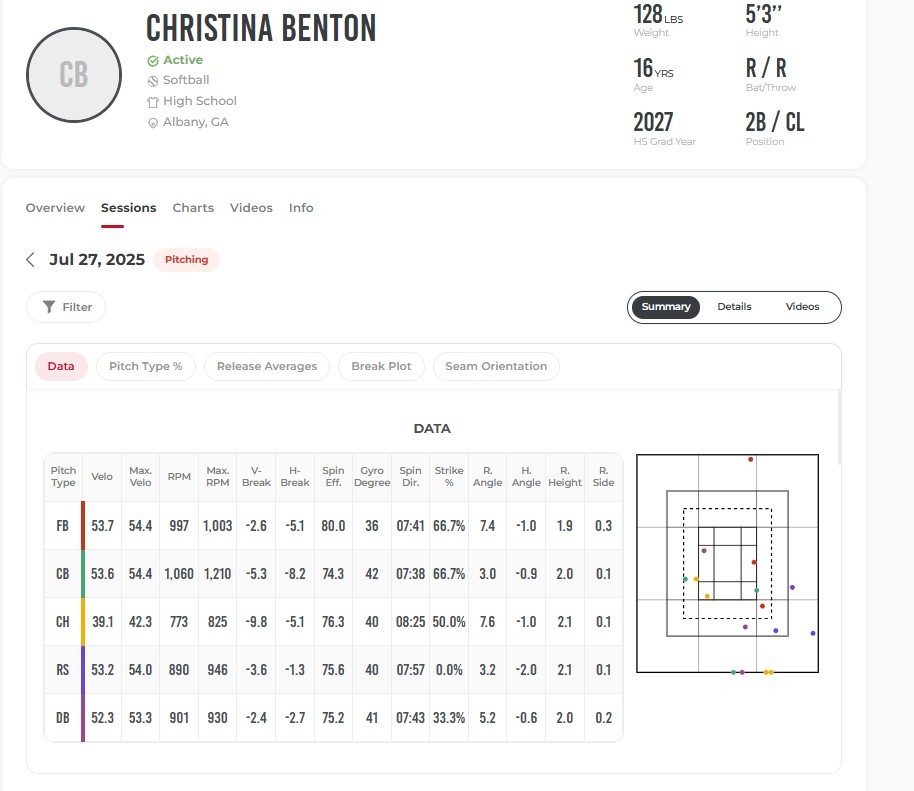The image size is (914, 791).
Task: Show the Pitch Type % panel
Action: point(146,366)
